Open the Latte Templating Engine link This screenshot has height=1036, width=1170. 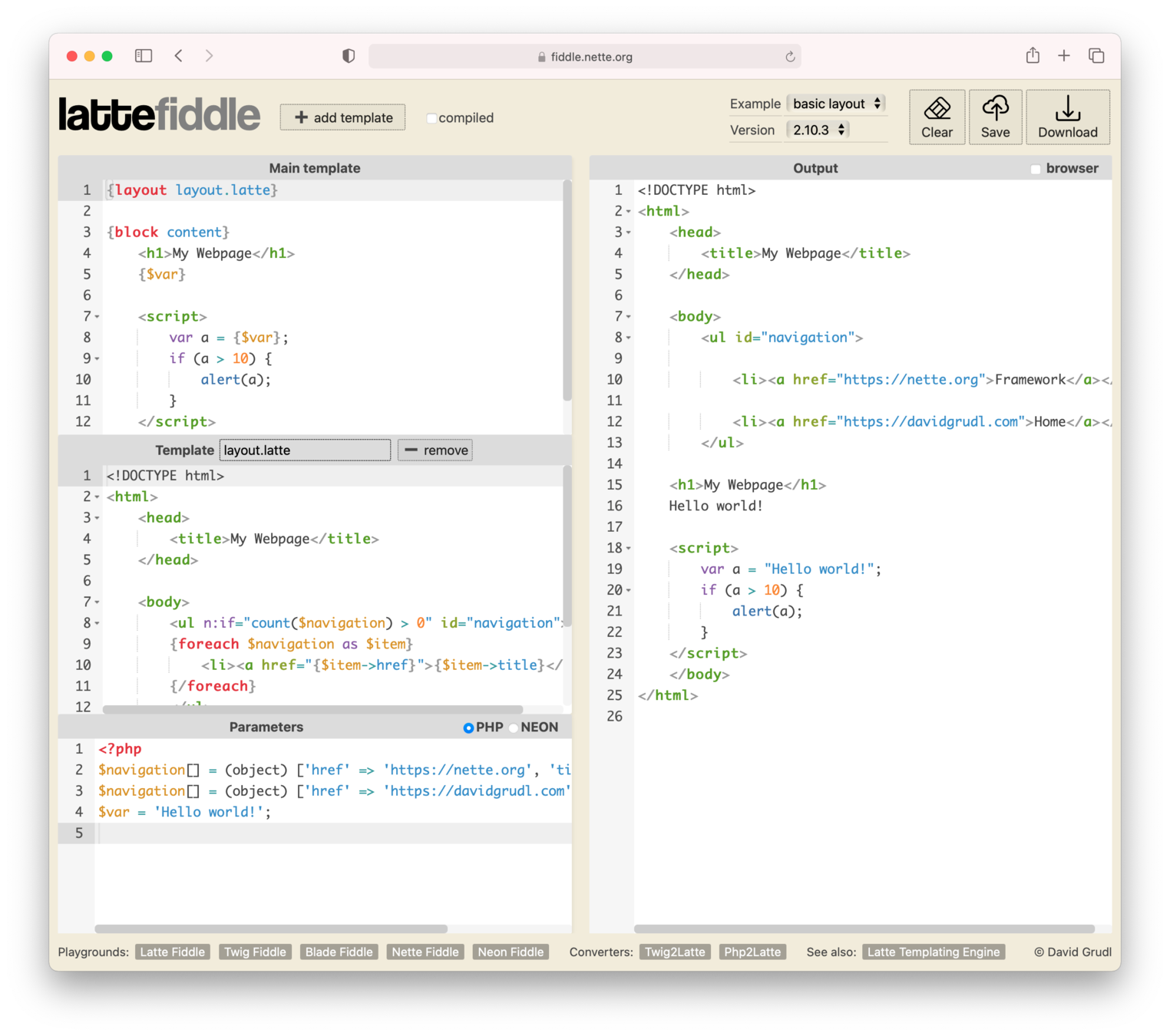[934, 952]
